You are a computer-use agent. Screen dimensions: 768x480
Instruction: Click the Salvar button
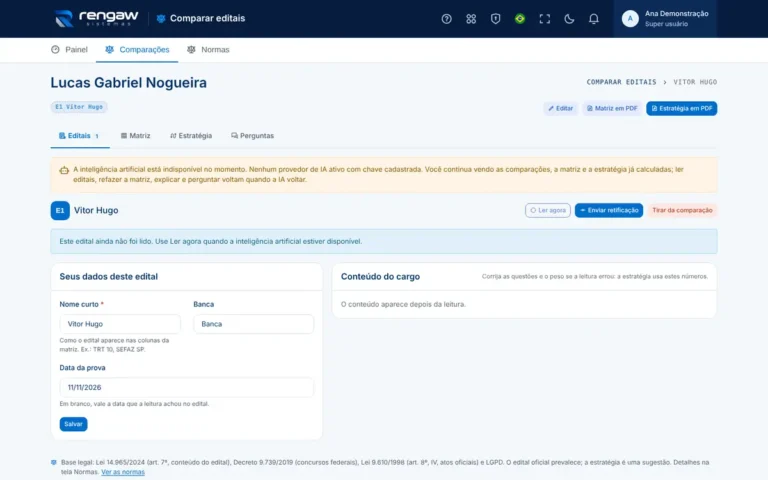click(73, 424)
